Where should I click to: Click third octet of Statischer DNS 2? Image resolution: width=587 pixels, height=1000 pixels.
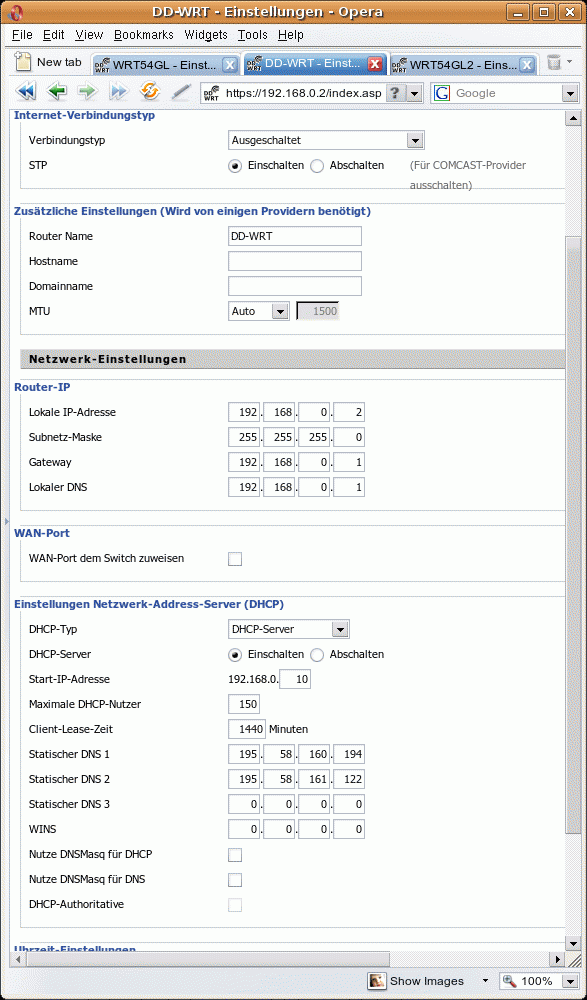(x=314, y=780)
